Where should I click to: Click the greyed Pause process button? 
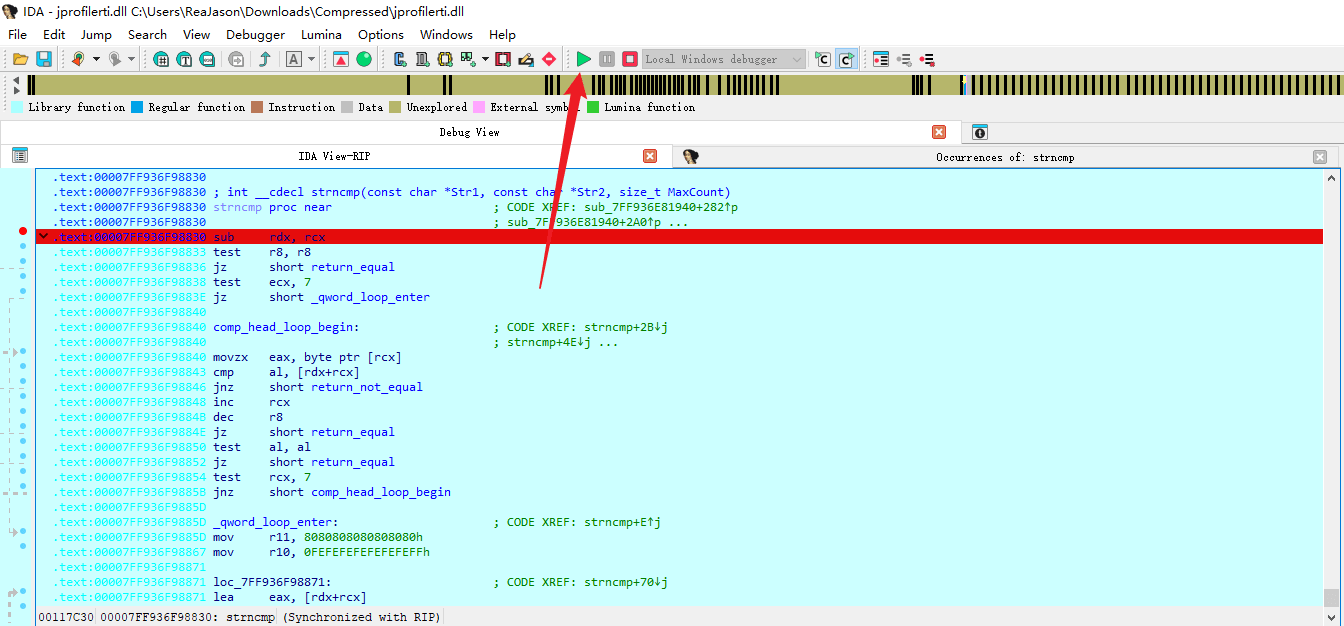(607, 59)
